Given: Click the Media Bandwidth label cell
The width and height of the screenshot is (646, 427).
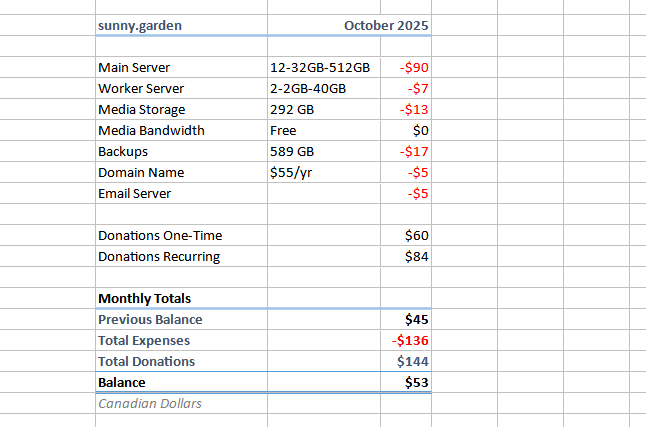Looking at the screenshot, I should coord(181,131).
